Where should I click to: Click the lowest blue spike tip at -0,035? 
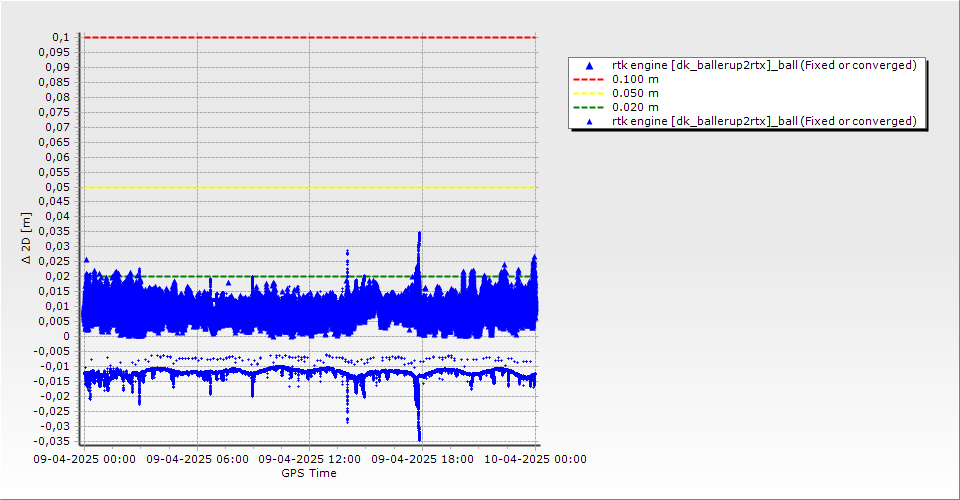pyautogui.click(x=419, y=439)
